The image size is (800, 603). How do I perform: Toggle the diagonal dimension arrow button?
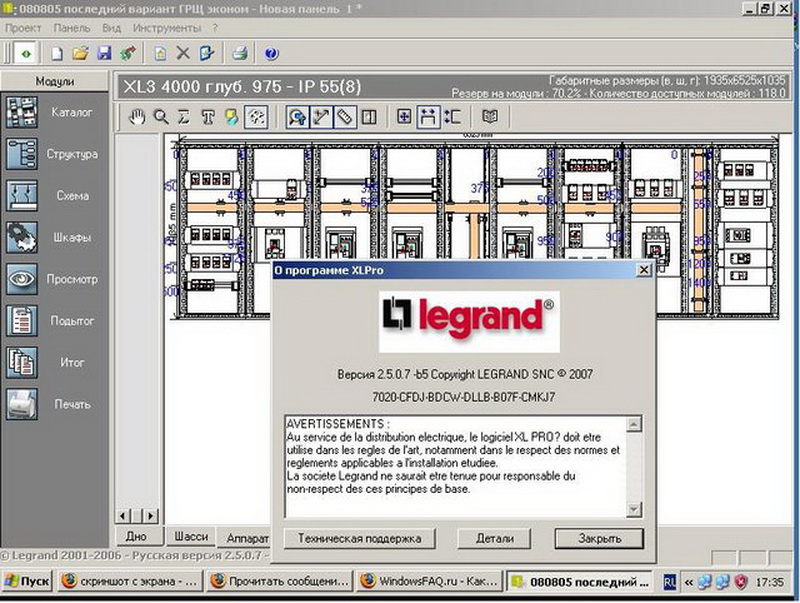[321, 117]
